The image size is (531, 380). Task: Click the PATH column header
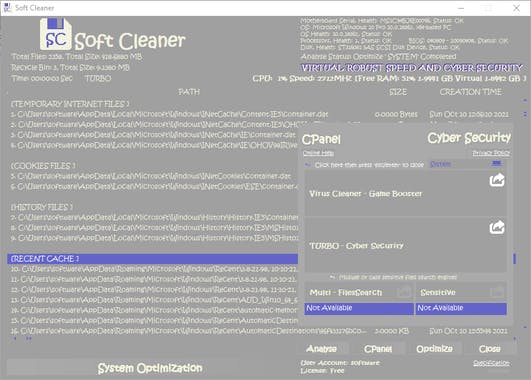[189, 92]
